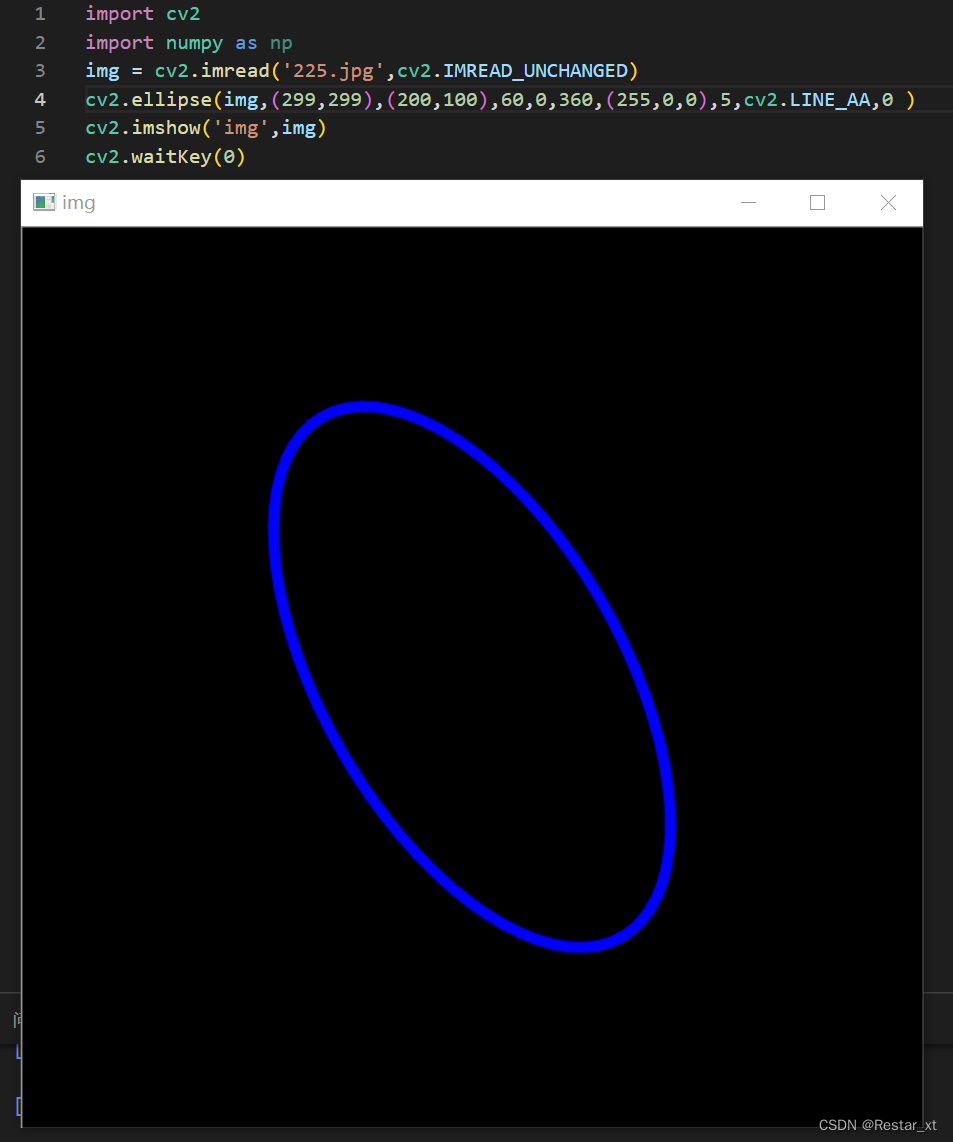Click 'np' alias on line 2

point(281,44)
